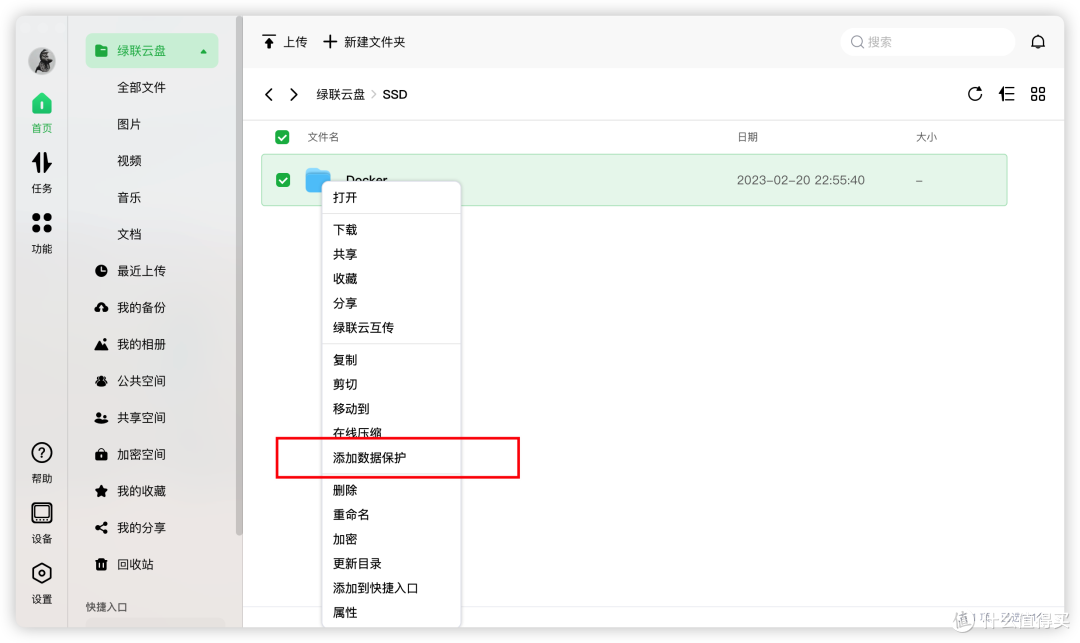Select 共享 from context menu
The image size is (1080, 643).
(x=391, y=254)
